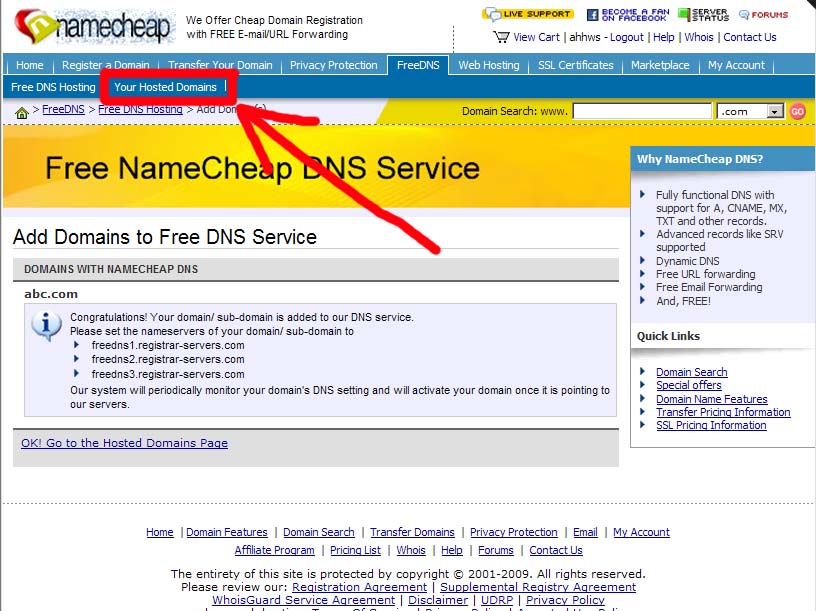The width and height of the screenshot is (816, 611).
Task: Click the Affiliate Program footer link
Action: [274, 550]
